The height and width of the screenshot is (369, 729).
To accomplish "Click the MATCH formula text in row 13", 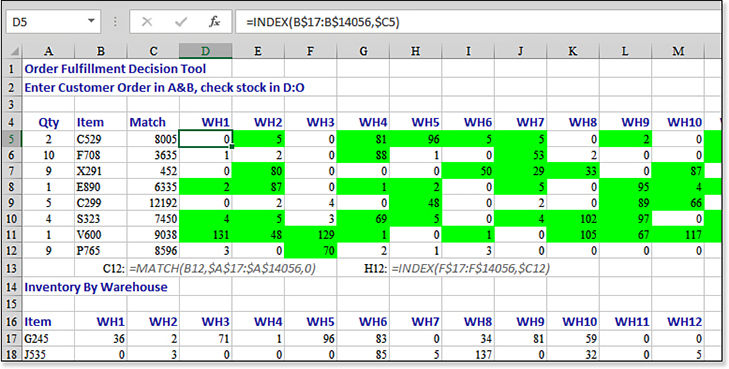I will 222,268.
